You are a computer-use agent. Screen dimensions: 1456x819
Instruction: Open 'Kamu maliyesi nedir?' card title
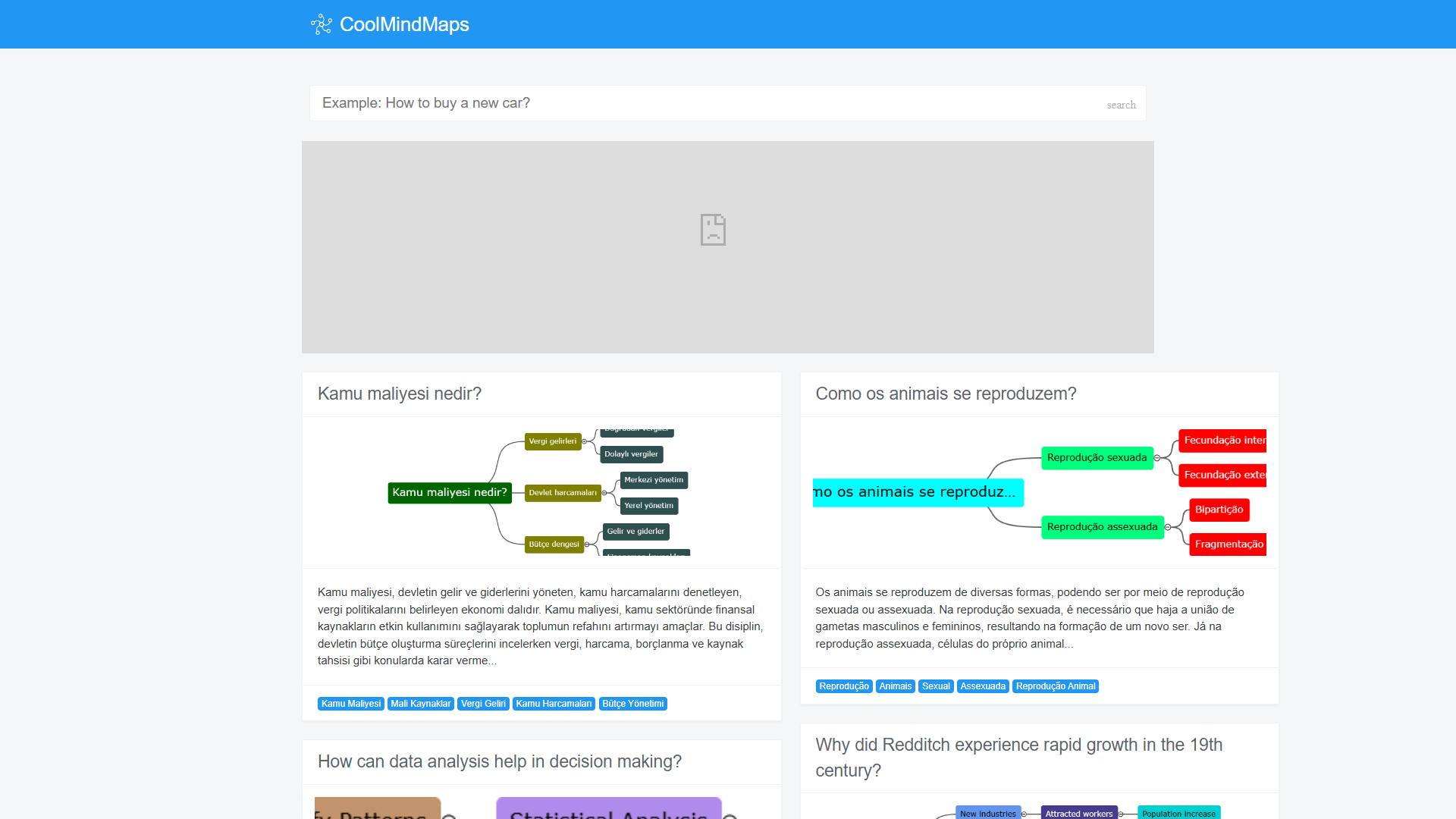click(x=400, y=394)
